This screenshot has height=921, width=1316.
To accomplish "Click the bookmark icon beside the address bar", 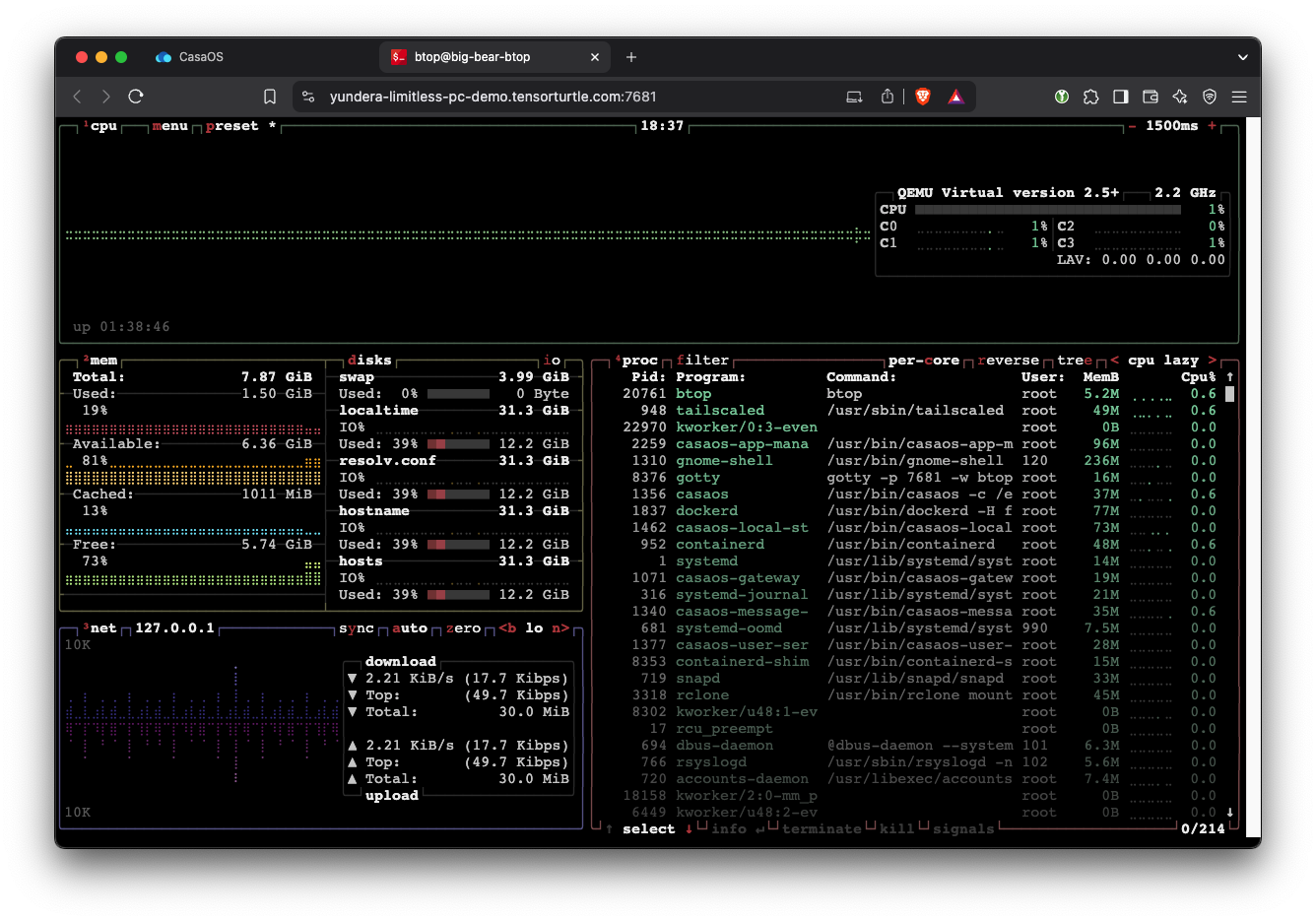I will (x=270, y=97).
